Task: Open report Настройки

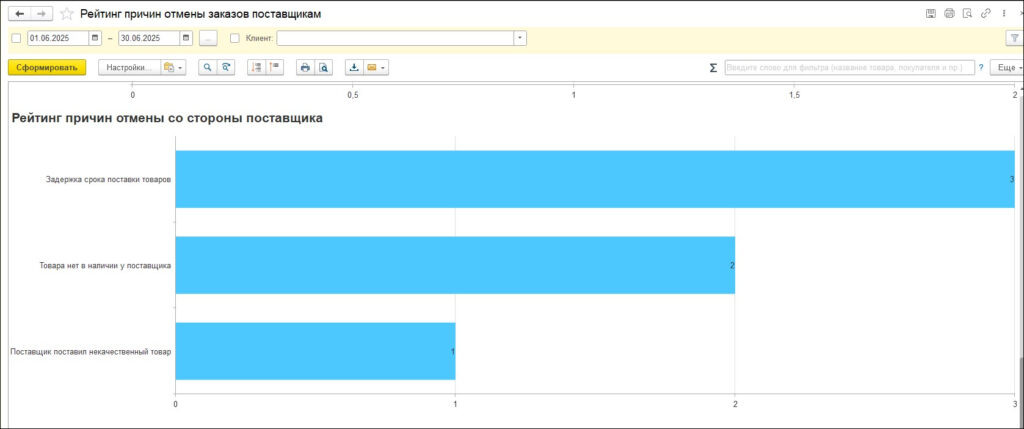Action: pos(129,67)
